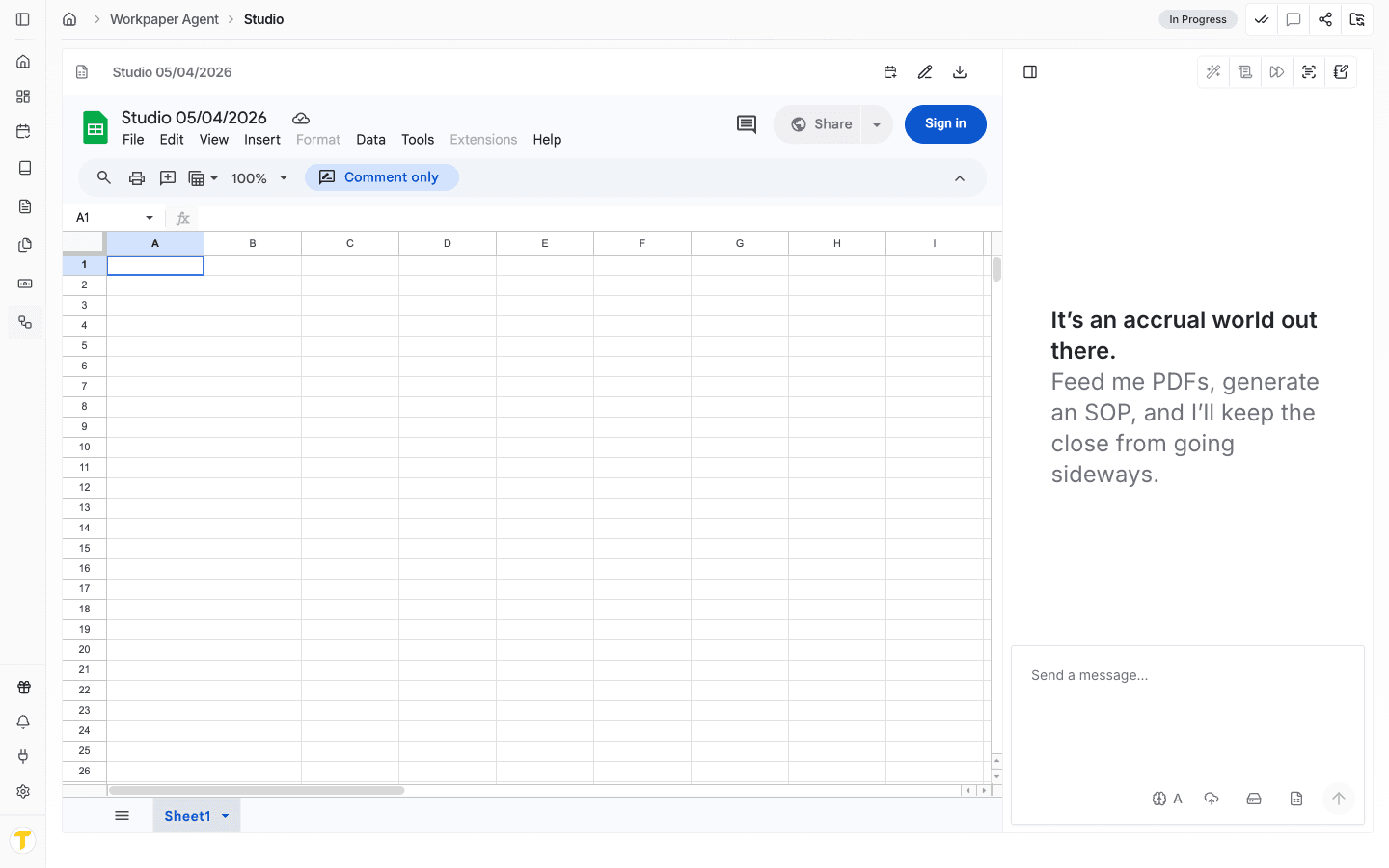Click the vertical scrollbar thumb in the sheet
Viewport: 1389px width, 868px height.
pyautogui.click(x=996, y=269)
